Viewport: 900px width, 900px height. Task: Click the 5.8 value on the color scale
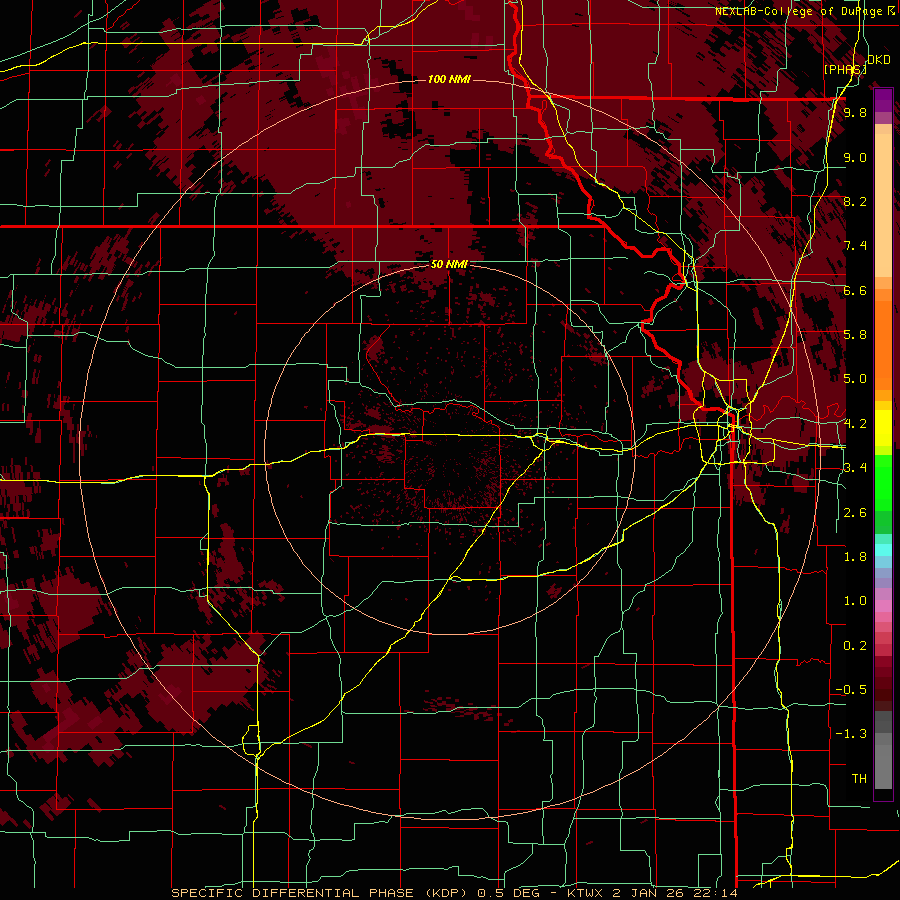[x=855, y=335]
